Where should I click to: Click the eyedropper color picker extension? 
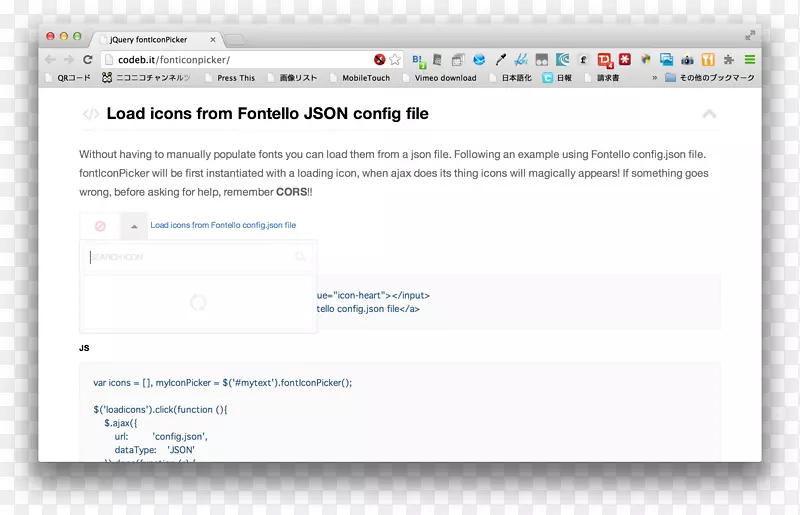pos(501,60)
